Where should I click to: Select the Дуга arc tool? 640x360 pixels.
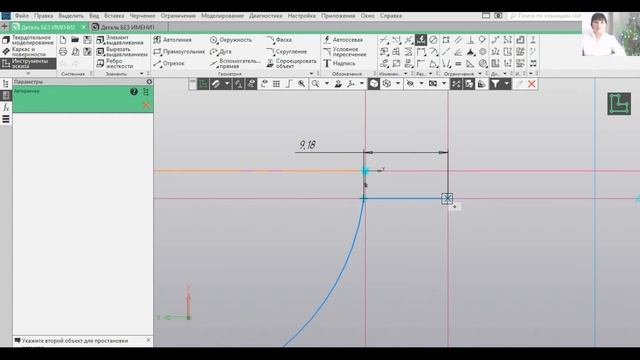click(221, 52)
